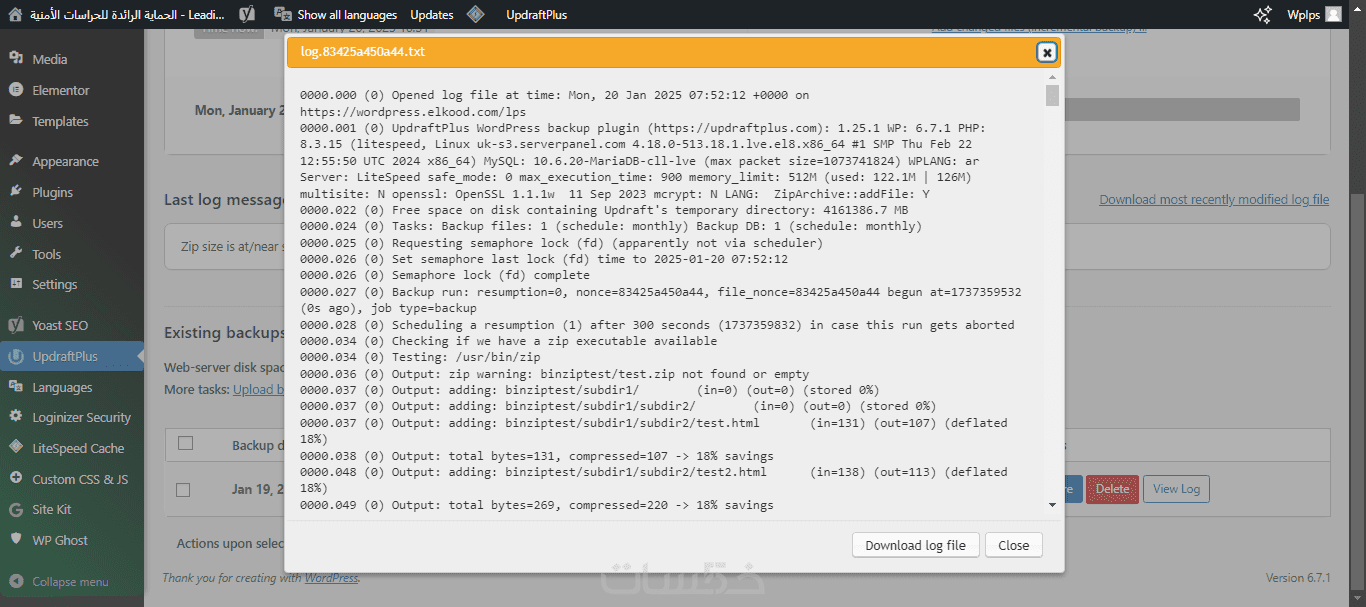Click the Site Kit Google icon
This screenshot has height=607, width=1366.
15,509
